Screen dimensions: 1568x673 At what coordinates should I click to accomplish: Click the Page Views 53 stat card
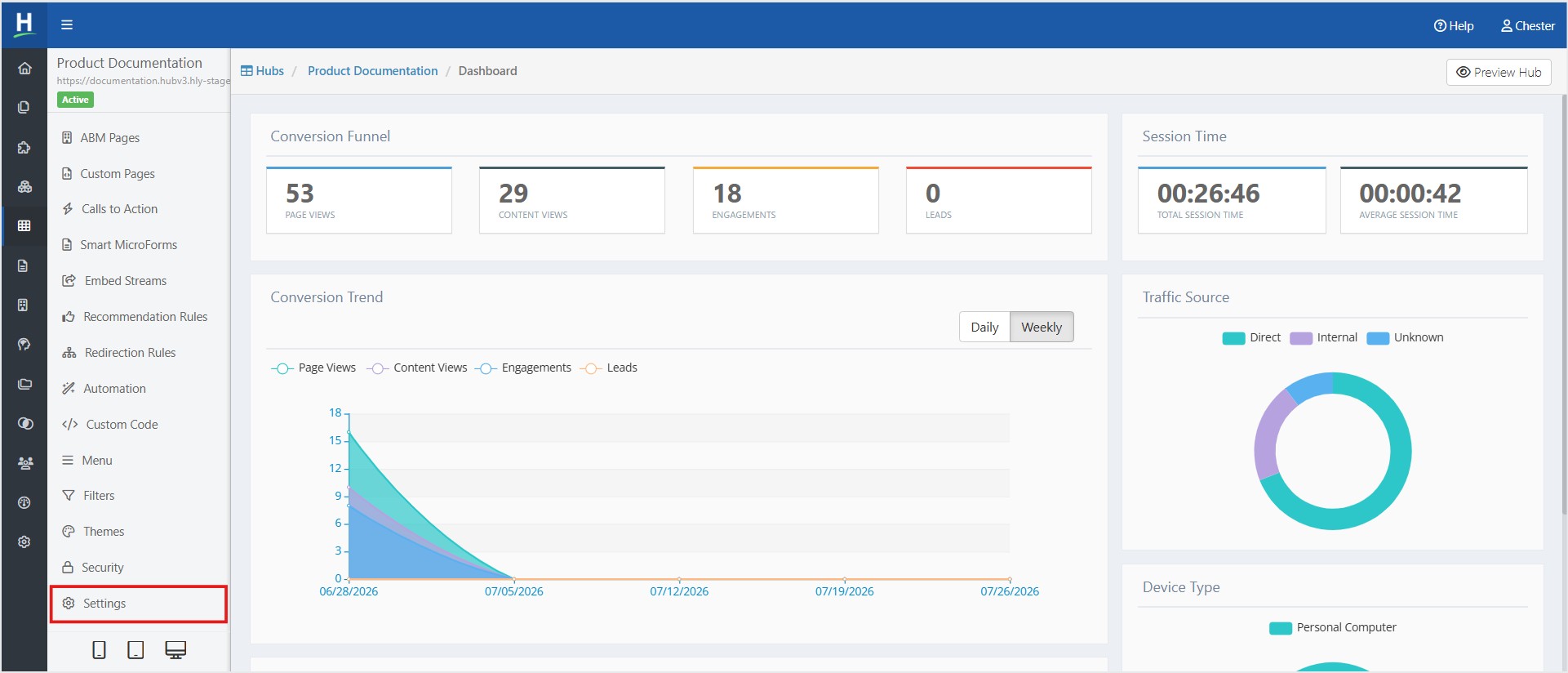[359, 201]
